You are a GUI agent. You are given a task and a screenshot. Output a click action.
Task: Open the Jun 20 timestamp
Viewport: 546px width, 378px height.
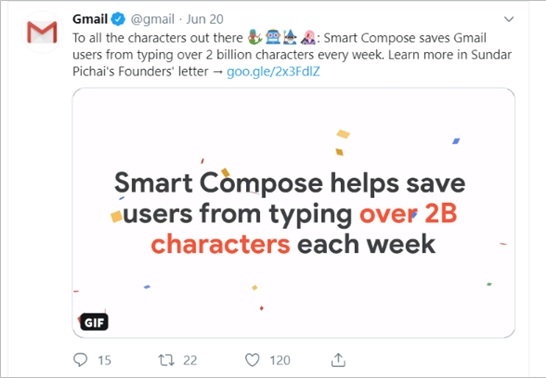click(x=205, y=19)
